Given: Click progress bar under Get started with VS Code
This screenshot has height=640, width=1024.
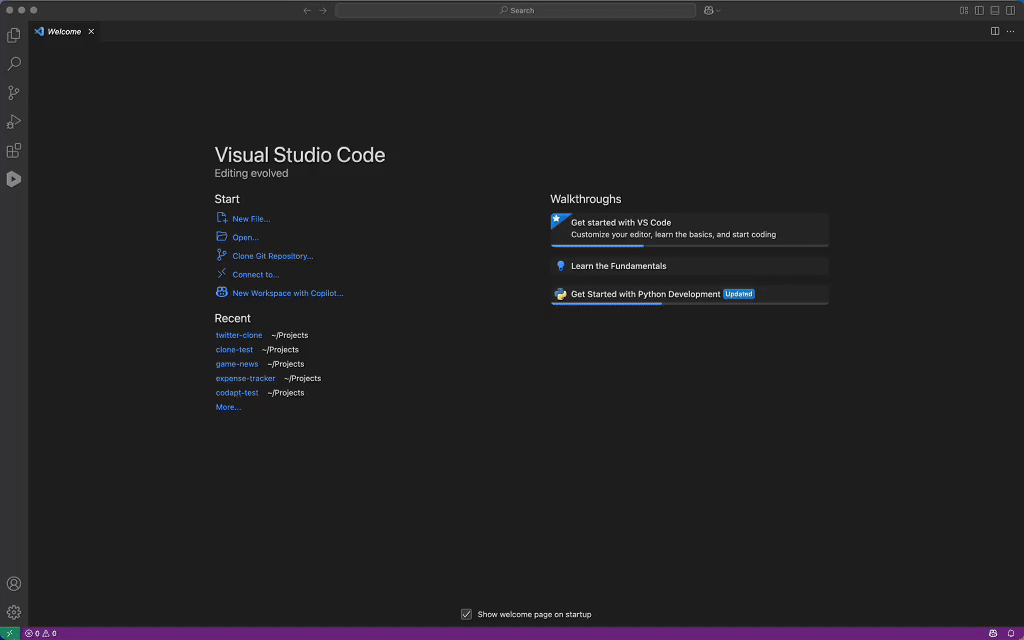Looking at the screenshot, I should pos(690,246).
